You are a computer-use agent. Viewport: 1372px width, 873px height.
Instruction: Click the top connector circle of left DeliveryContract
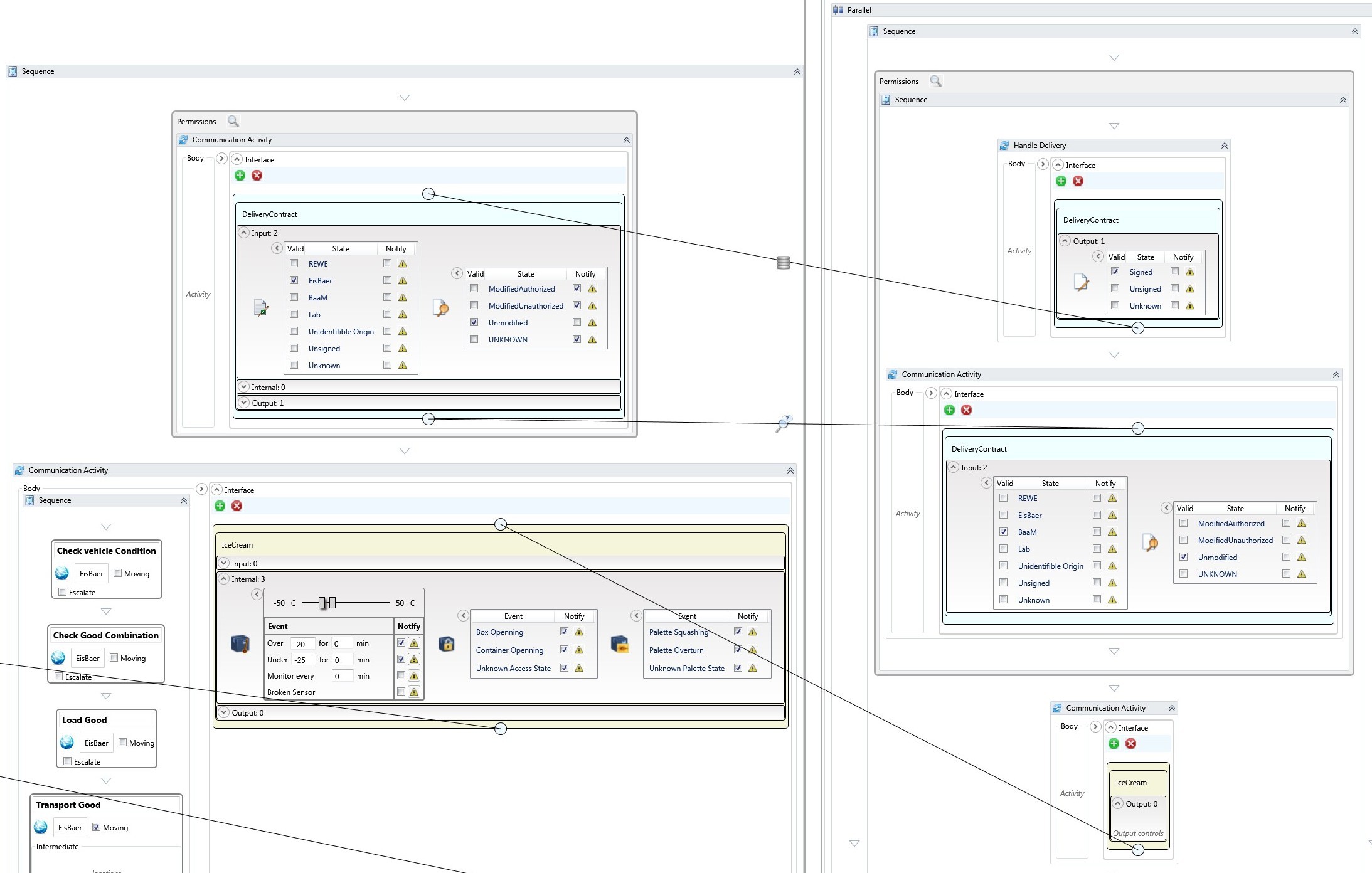[428, 194]
